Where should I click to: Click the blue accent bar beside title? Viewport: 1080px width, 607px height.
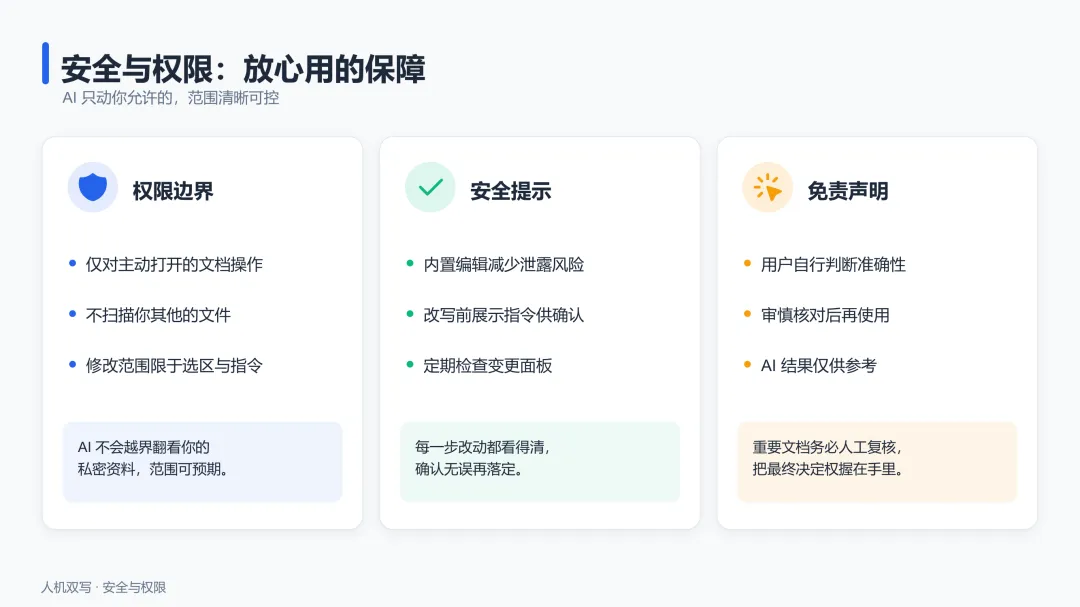pyautogui.click(x=45, y=63)
